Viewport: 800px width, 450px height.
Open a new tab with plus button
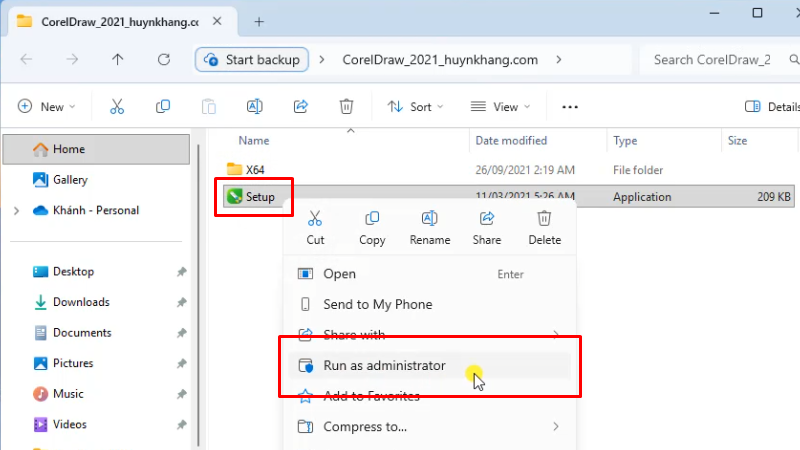[x=259, y=22]
